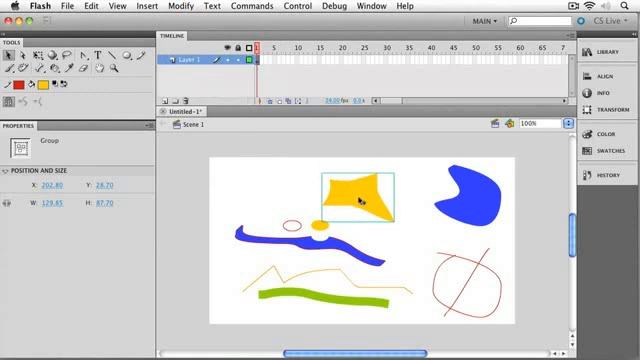Select the Zoom magnifier tool

[x=114, y=68]
